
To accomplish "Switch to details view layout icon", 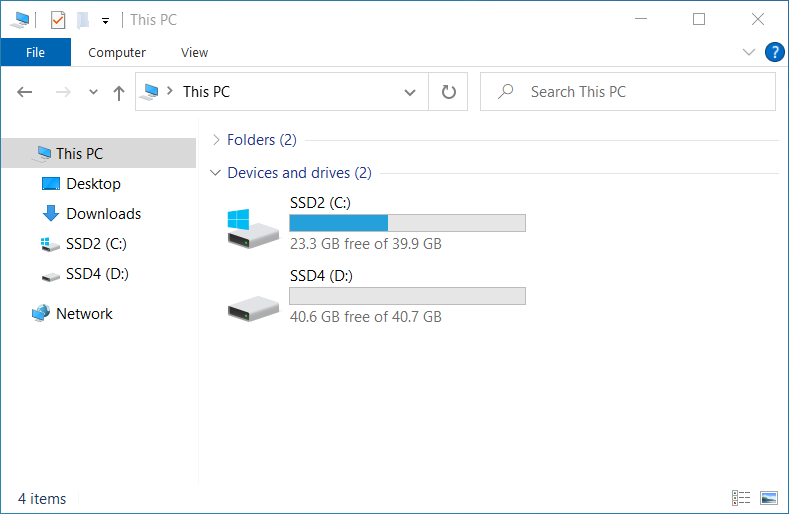I will (x=741, y=498).
